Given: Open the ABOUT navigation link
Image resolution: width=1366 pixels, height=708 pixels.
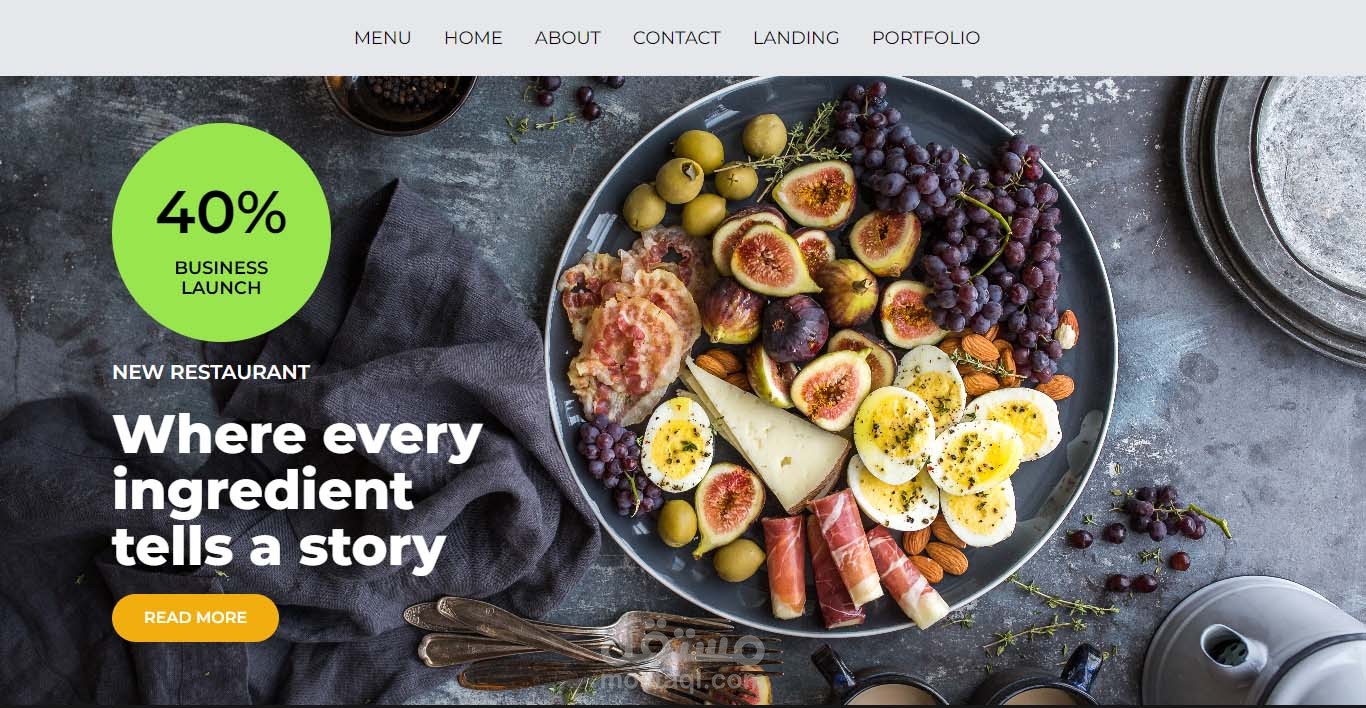Looking at the screenshot, I should tap(567, 38).
